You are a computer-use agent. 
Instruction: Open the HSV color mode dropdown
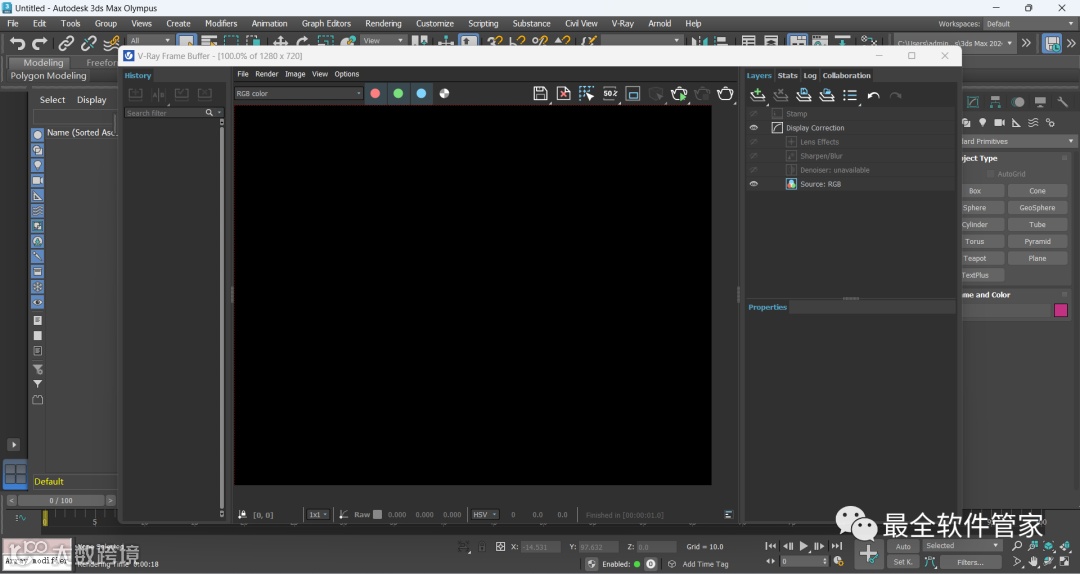click(485, 515)
